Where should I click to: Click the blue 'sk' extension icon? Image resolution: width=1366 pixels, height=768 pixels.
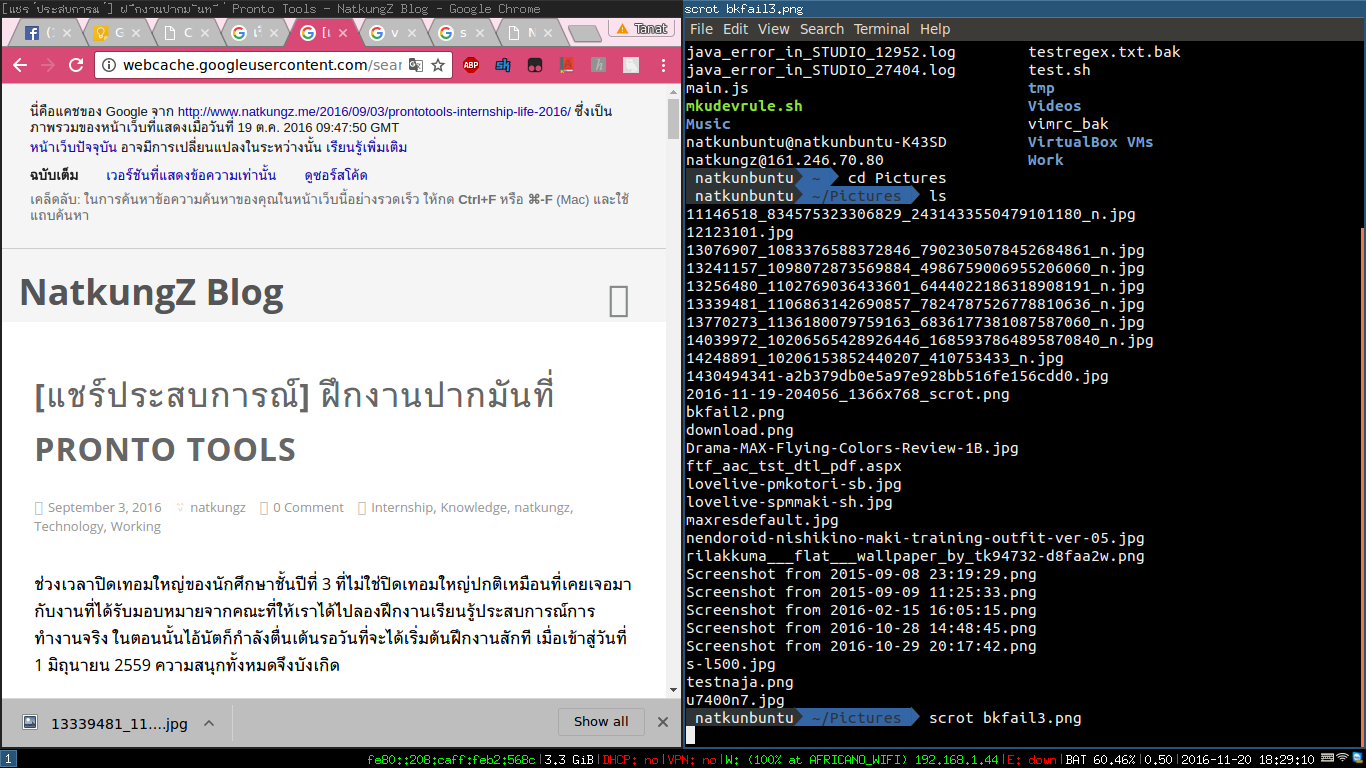502,66
